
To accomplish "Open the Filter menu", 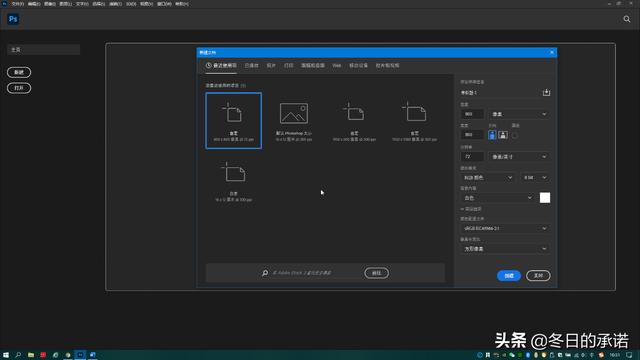I will (115, 4).
